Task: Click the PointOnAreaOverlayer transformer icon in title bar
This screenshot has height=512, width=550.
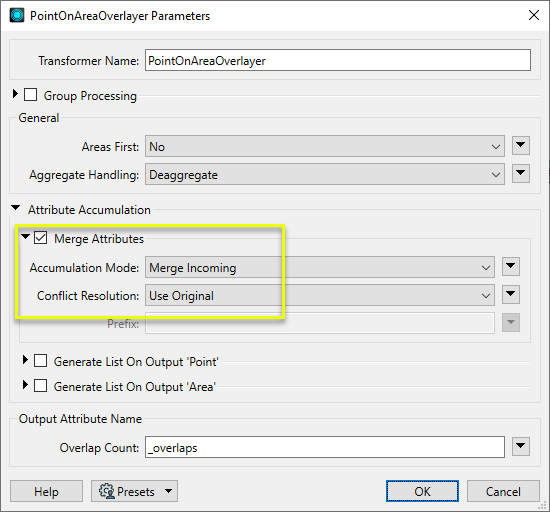Action: [x=17, y=15]
